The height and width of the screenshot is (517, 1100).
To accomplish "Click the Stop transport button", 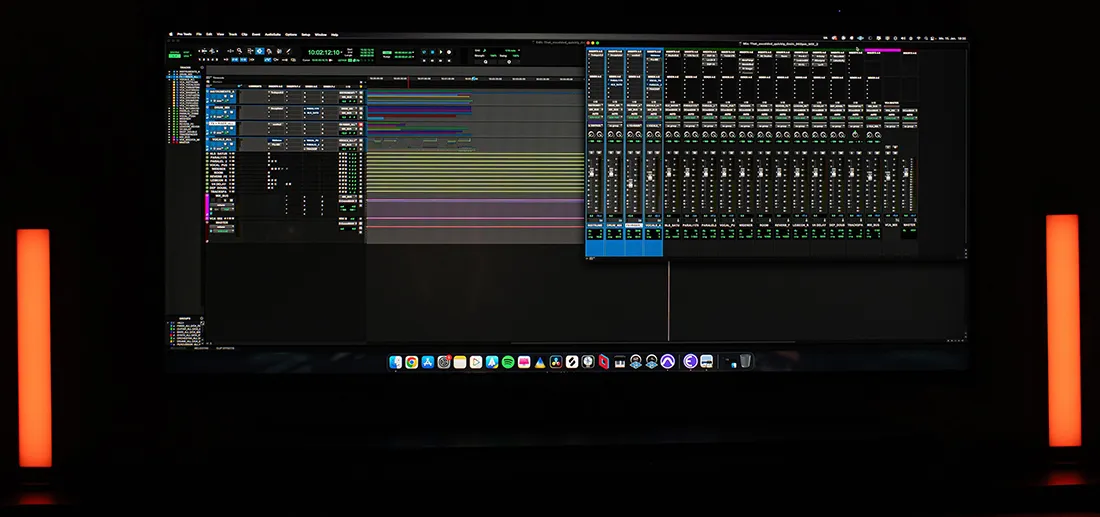I will coord(432,52).
